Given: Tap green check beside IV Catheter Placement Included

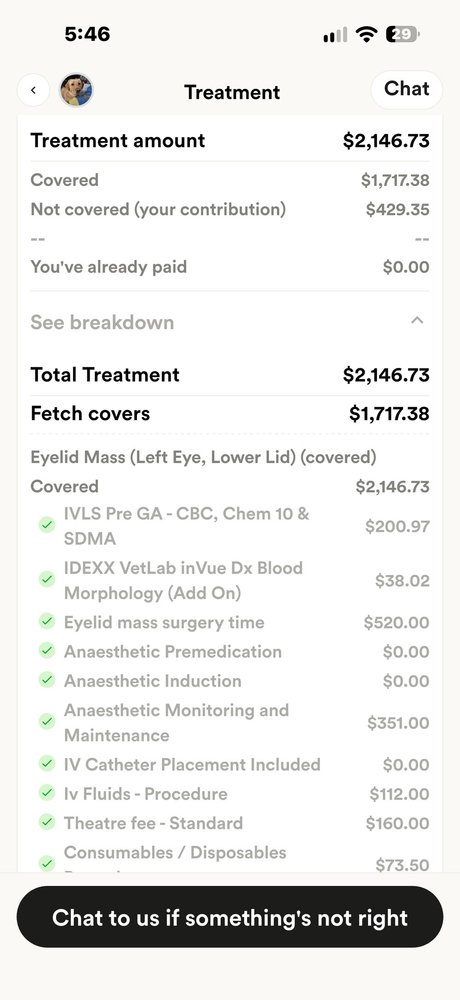Looking at the screenshot, I should point(47,763).
